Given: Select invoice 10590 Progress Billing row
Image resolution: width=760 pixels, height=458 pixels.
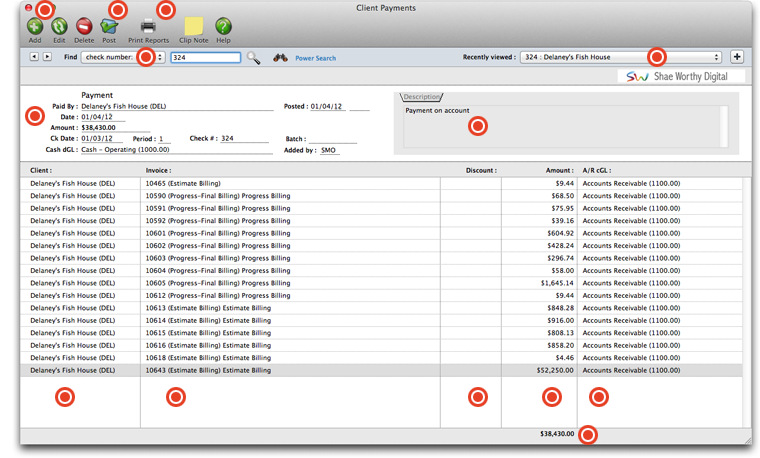Looking at the screenshot, I should click(381, 196).
